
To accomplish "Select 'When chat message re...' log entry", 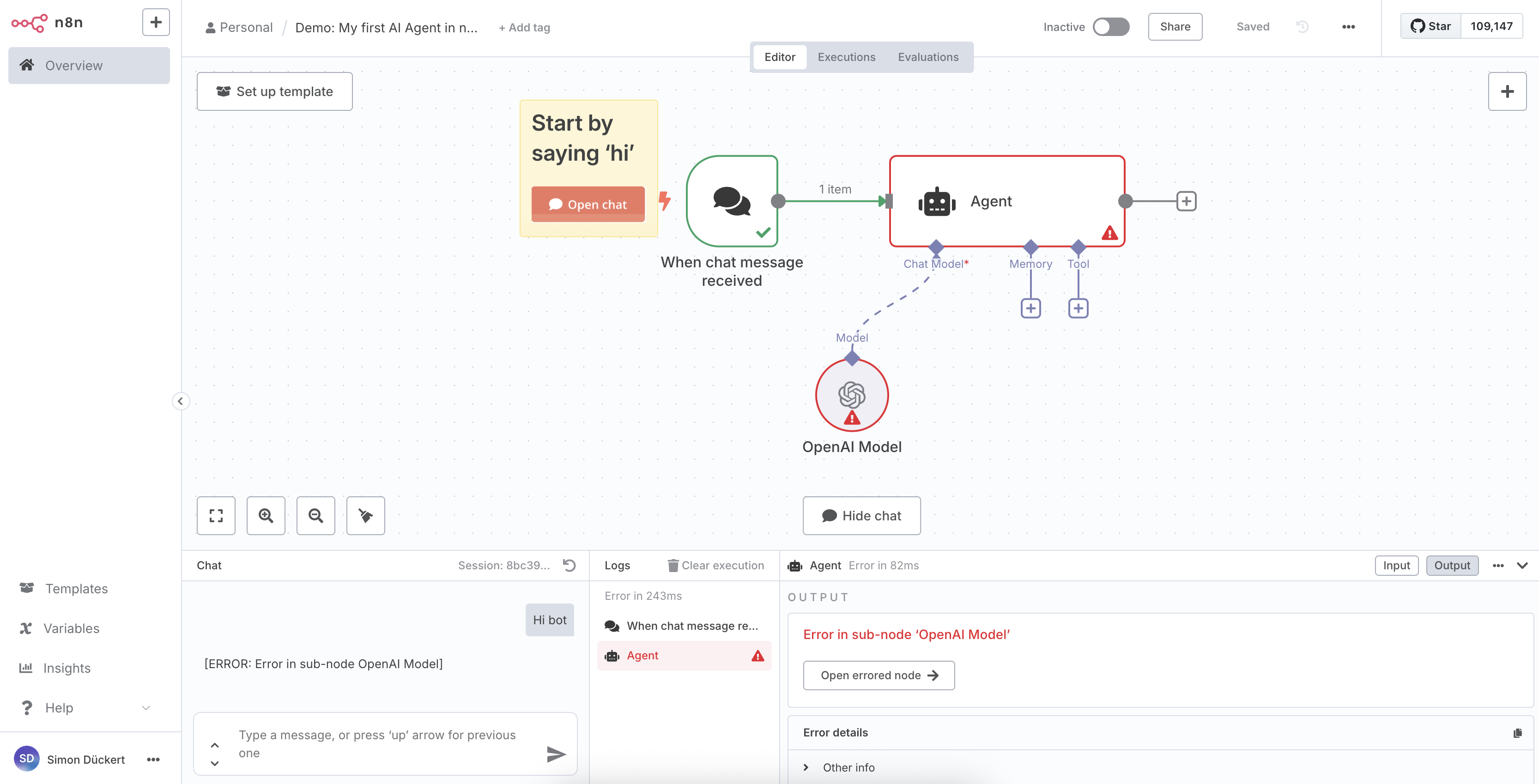I will tap(685, 626).
